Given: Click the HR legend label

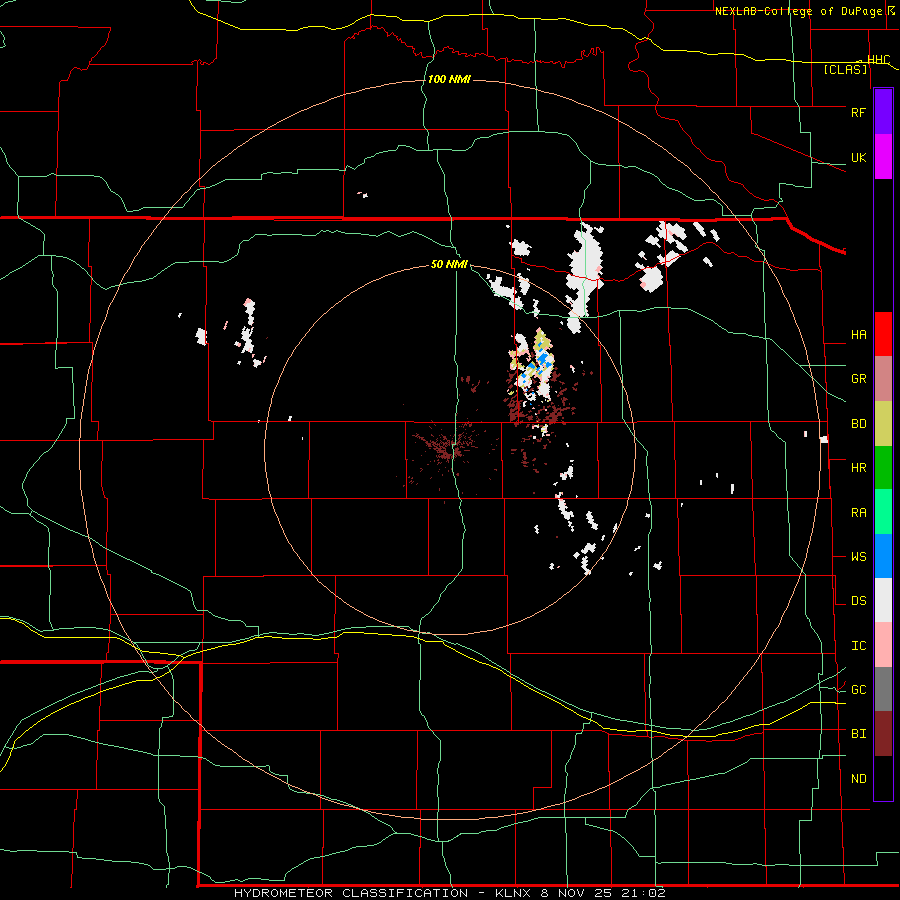Looking at the screenshot, I should (858, 468).
